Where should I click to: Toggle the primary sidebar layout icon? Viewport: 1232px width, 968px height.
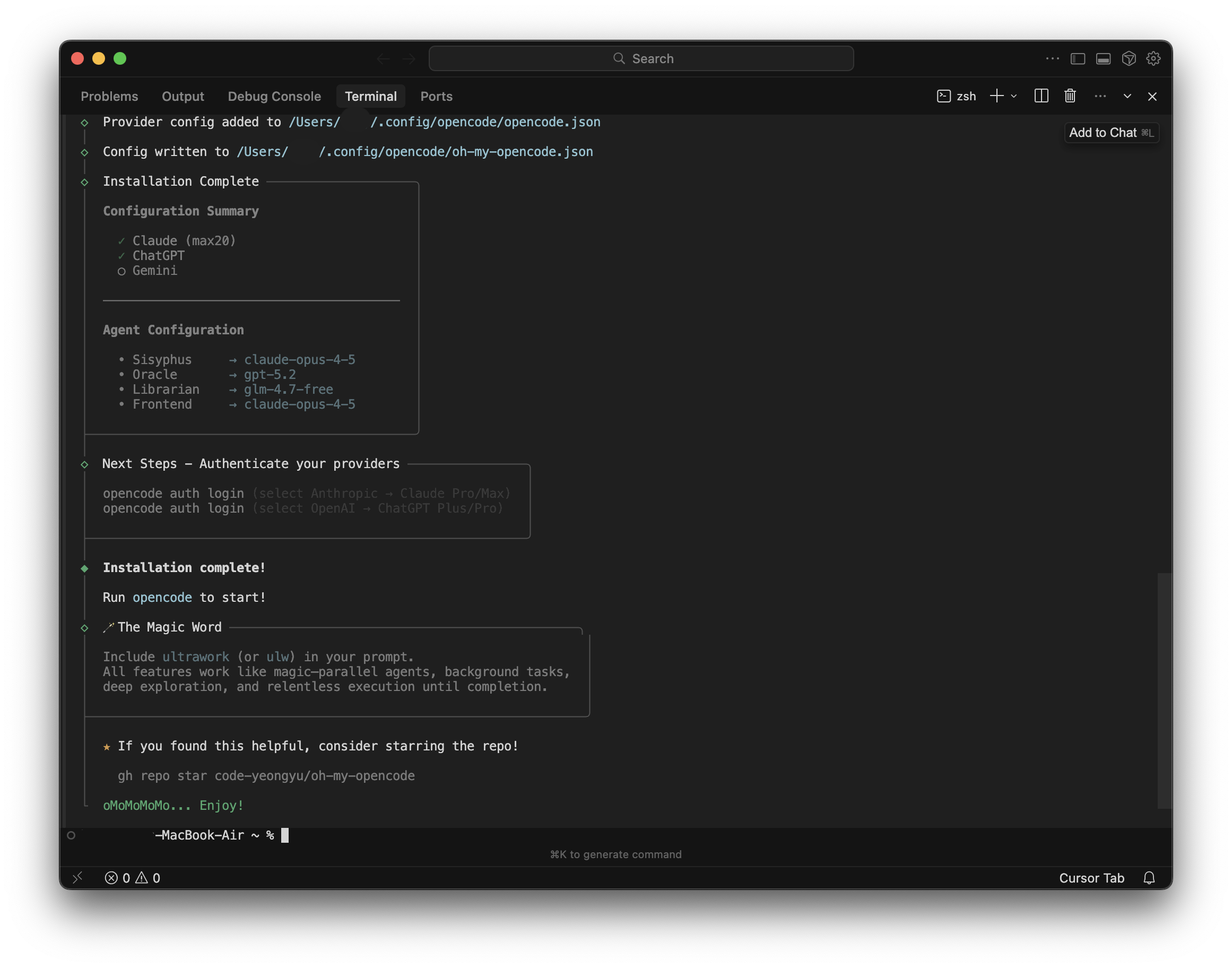click(x=1077, y=58)
